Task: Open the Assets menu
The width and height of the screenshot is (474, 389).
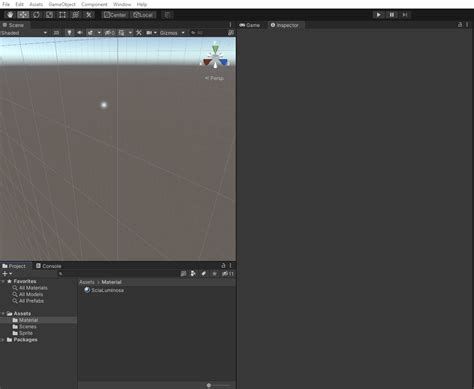Action: point(36,4)
